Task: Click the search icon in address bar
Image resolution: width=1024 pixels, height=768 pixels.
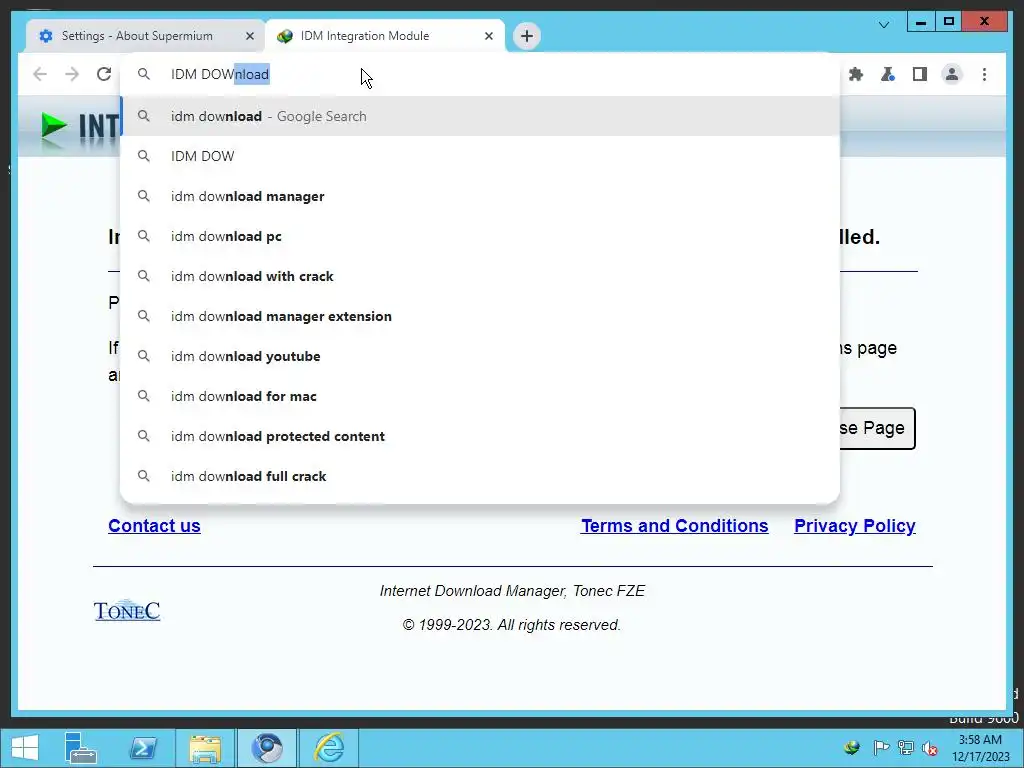Action: coord(144,74)
